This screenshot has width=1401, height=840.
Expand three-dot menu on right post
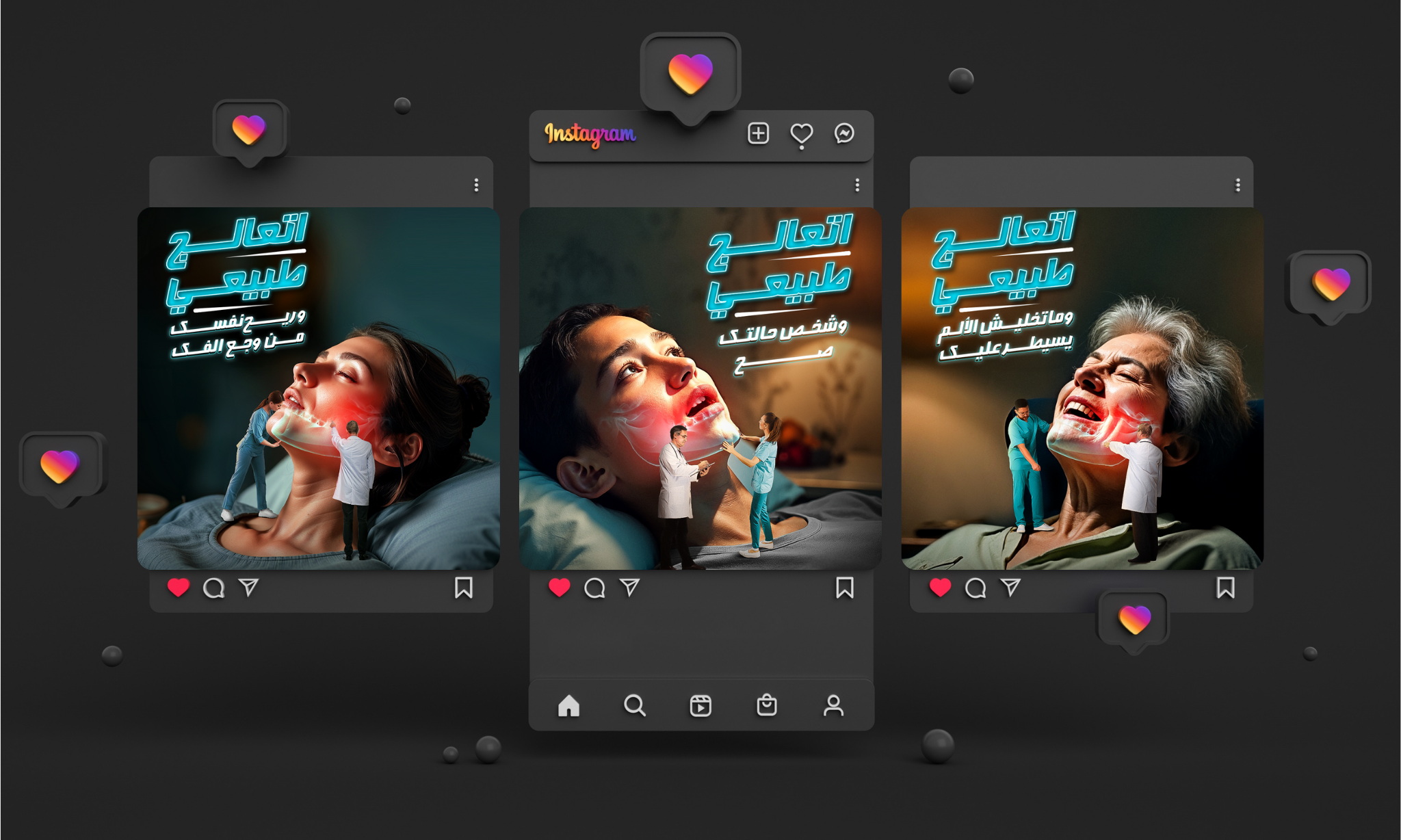(1238, 185)
